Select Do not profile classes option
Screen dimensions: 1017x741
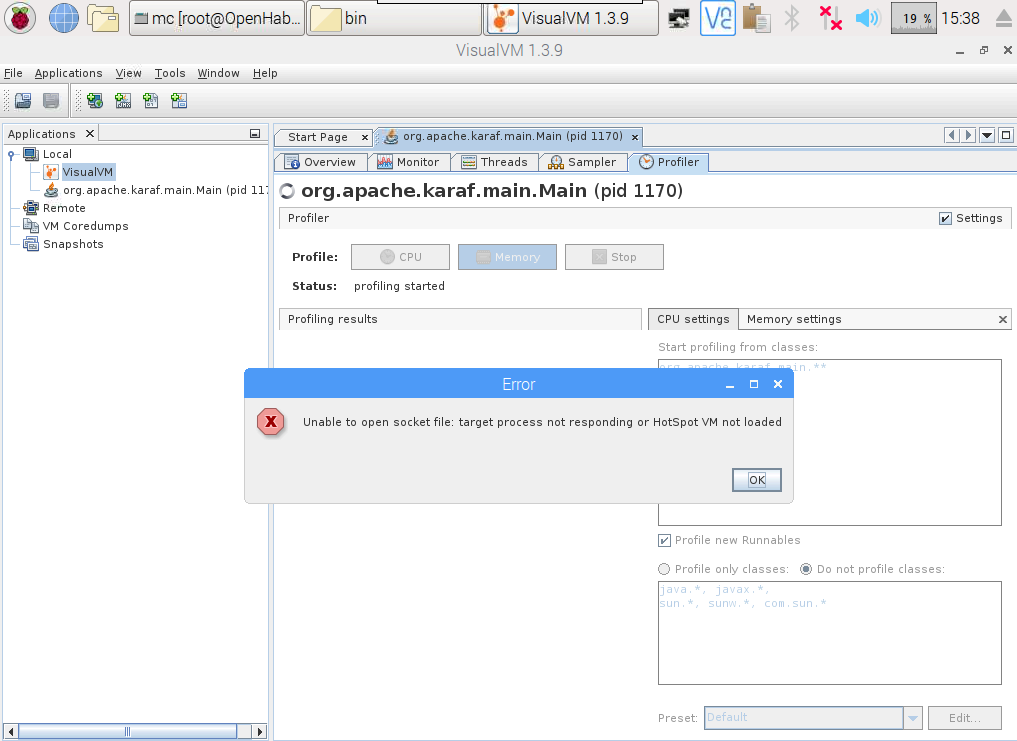click(x=806, y=569)
